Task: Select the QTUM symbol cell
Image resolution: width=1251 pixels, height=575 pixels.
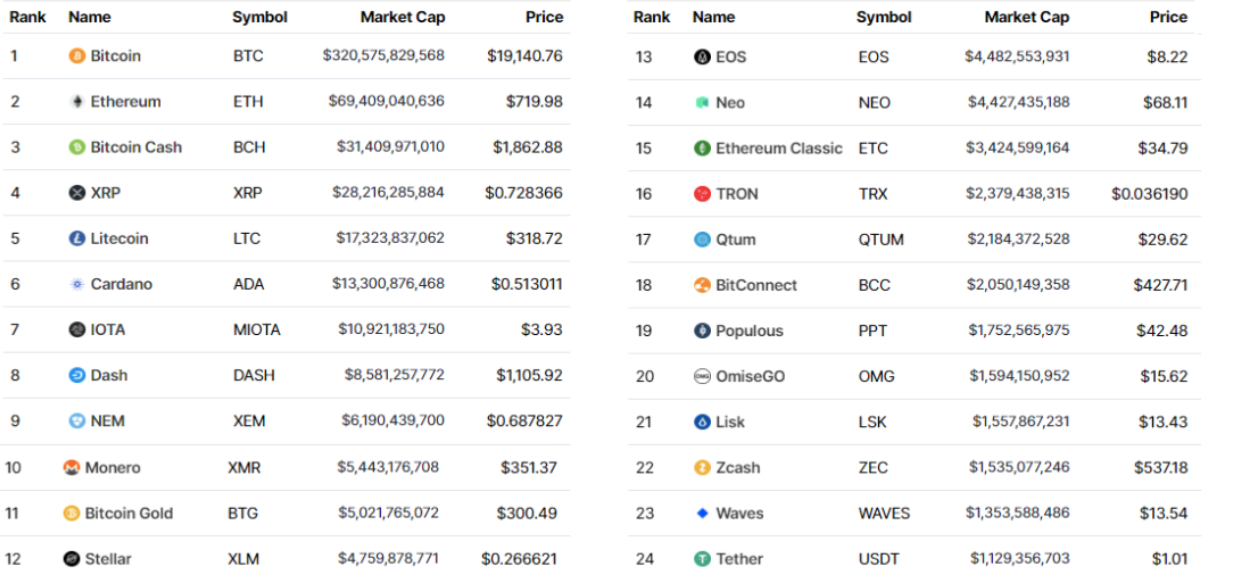Action: [881, 240]
